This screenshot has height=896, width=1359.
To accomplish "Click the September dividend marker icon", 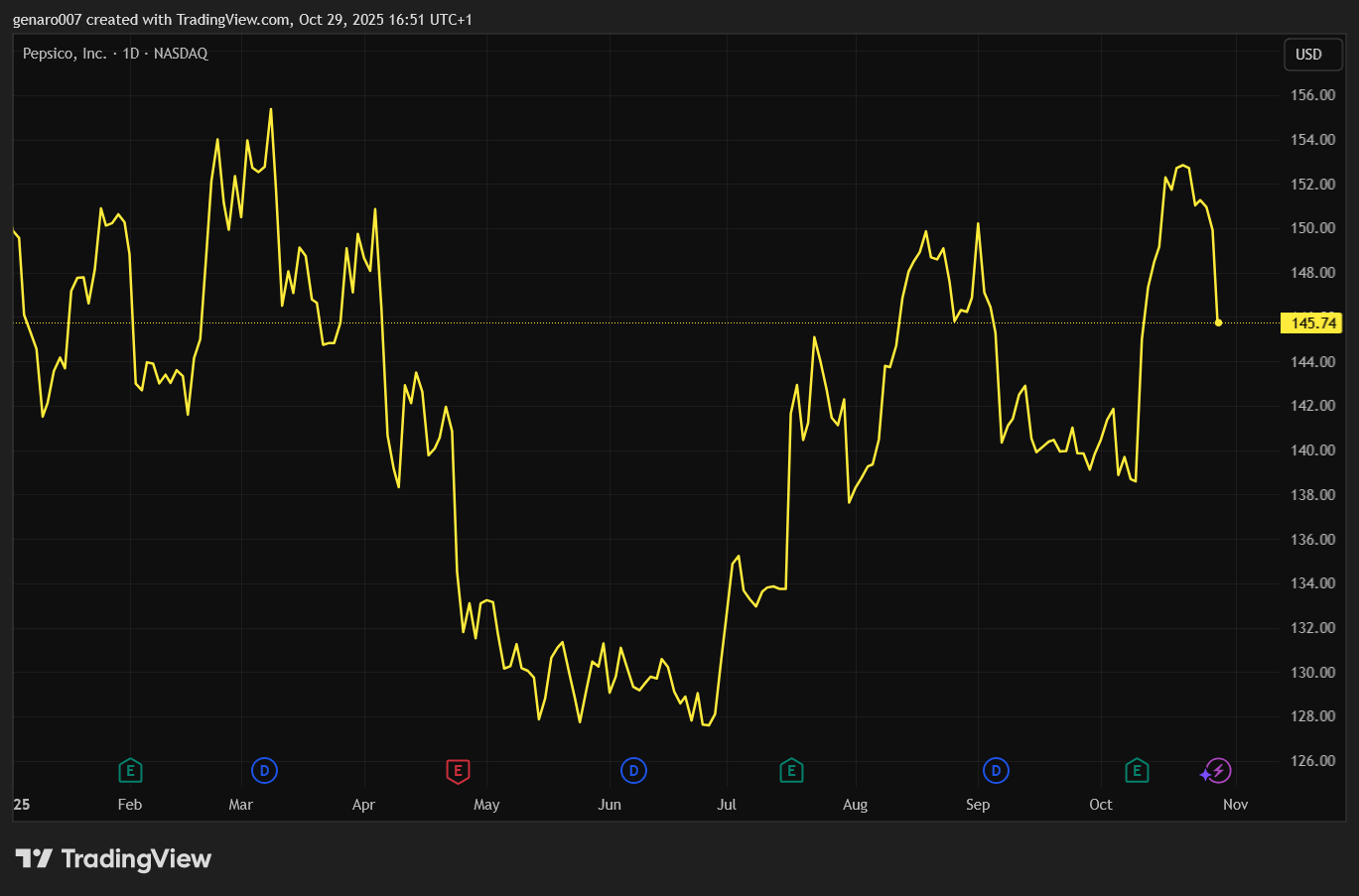I will (996, 770).
